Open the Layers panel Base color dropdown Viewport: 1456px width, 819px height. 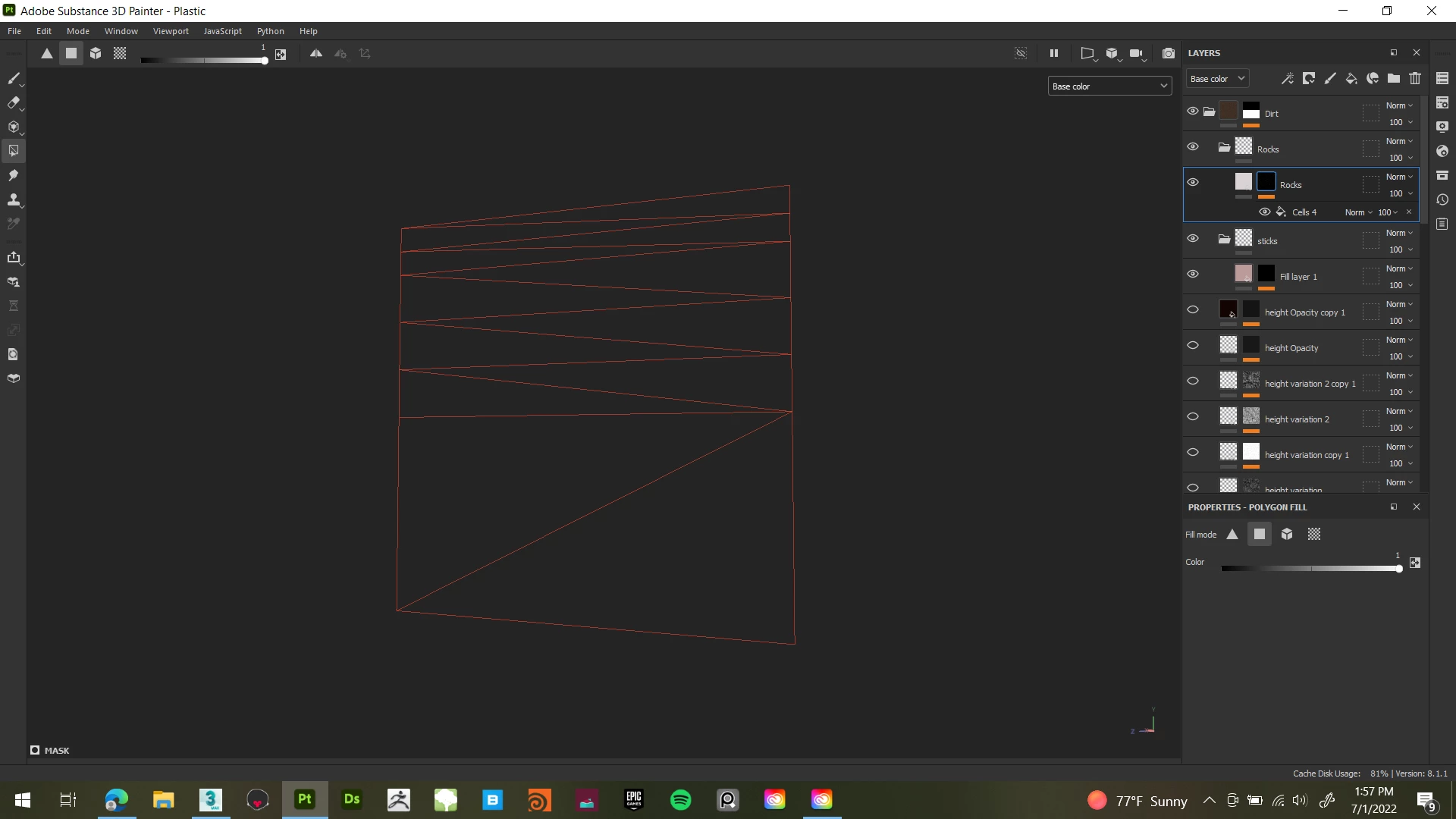pos(1217,79)
